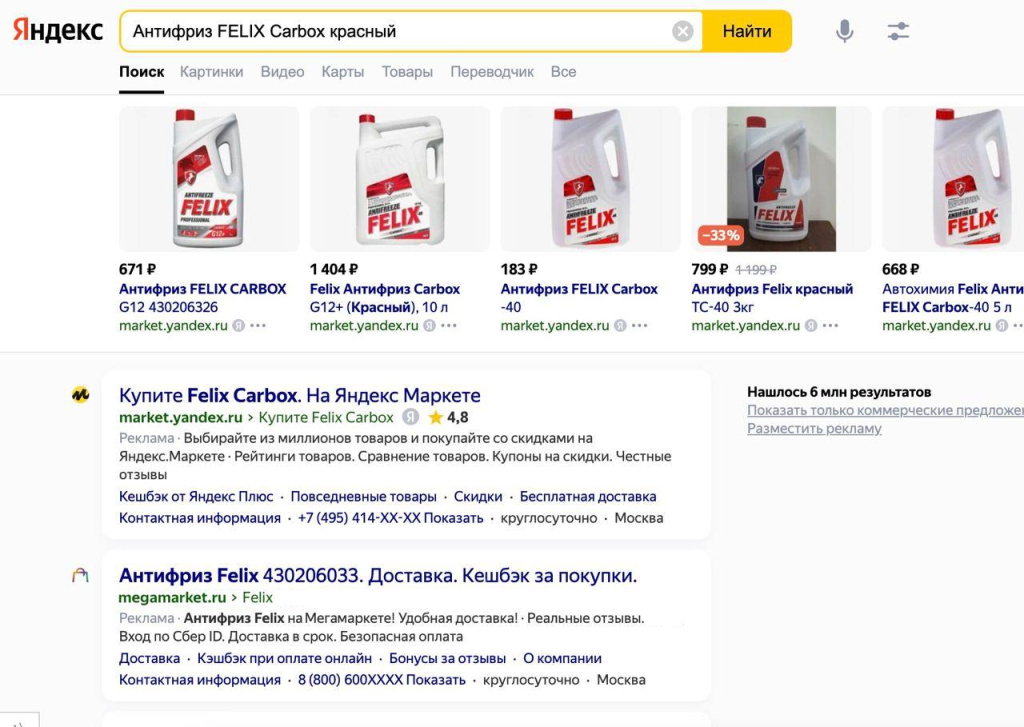The width and height of the screenshot is (1024, 727).
Task: Open the Купите Felix Carbox ad link
Action: click(x=300, y=395)
